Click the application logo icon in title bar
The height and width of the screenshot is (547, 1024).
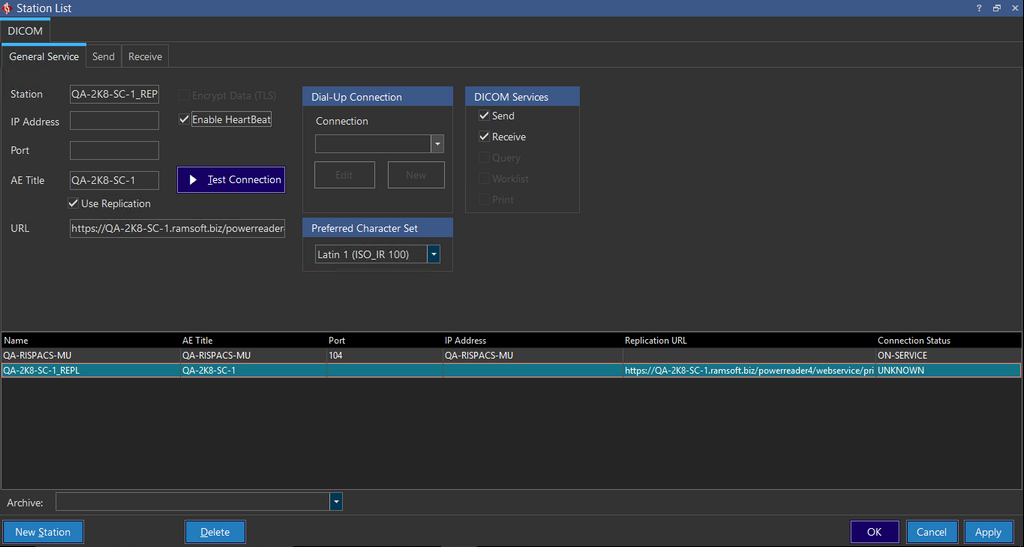coord(8,8)
